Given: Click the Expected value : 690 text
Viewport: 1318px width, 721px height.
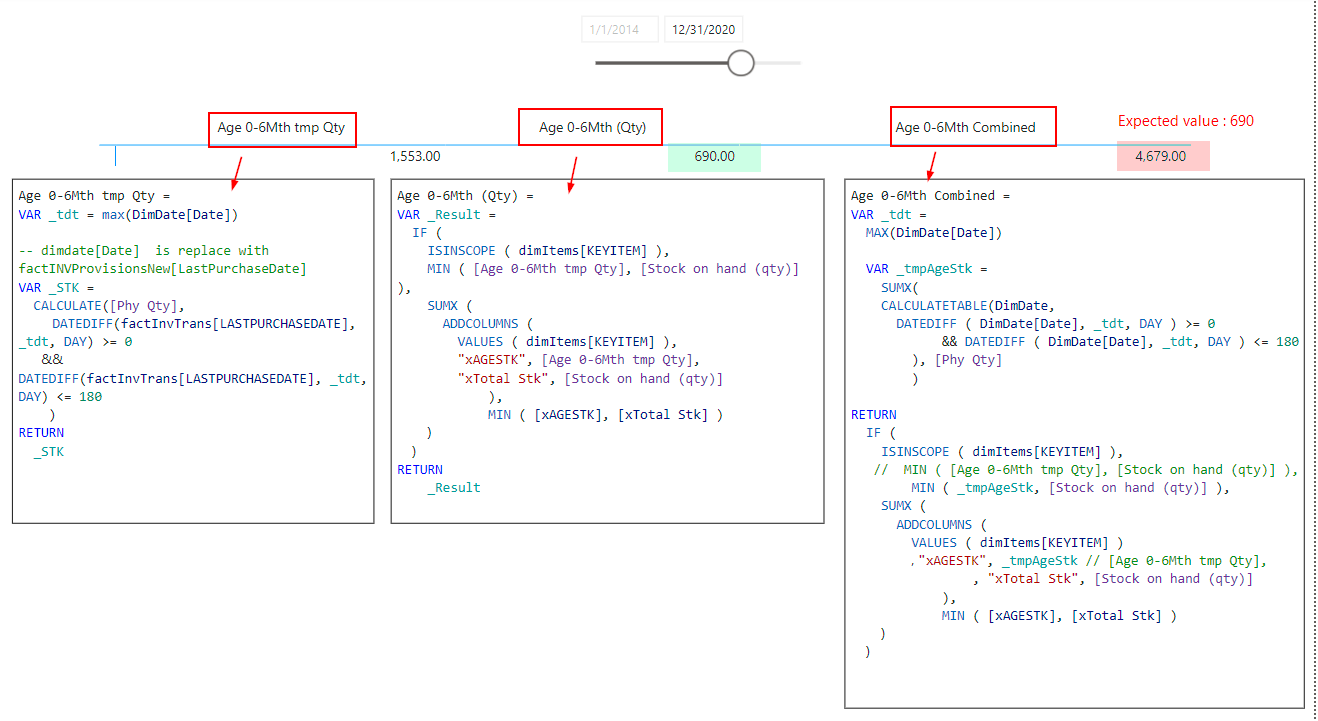Looking at the screenshot, I should 1185,121.
